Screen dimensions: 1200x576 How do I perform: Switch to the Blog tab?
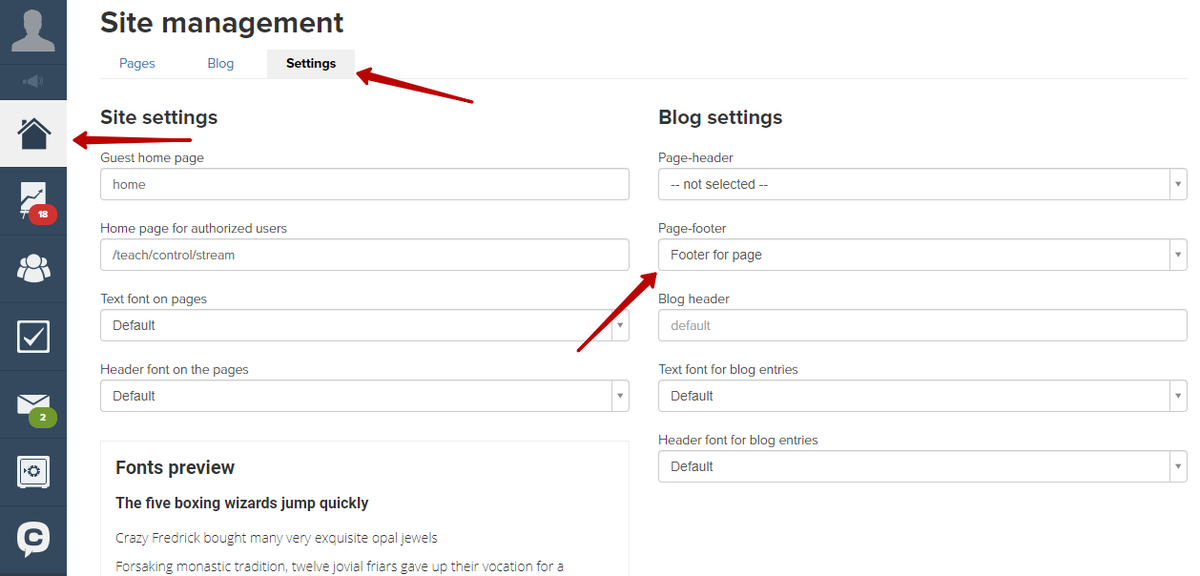(x=220, y=63)
